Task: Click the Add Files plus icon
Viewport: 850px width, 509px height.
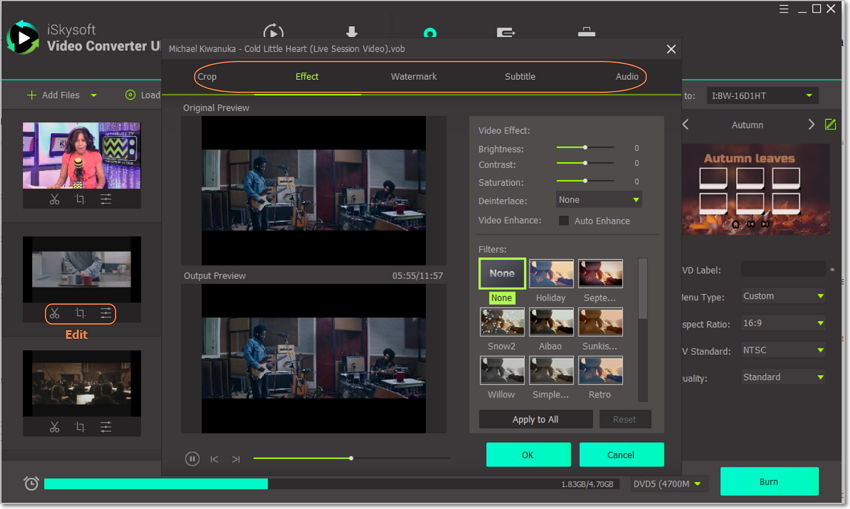Action: [31, 95]
